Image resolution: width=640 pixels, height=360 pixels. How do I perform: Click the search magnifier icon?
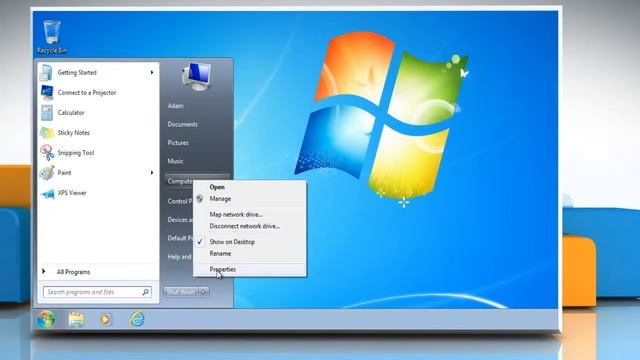(145, 292)
